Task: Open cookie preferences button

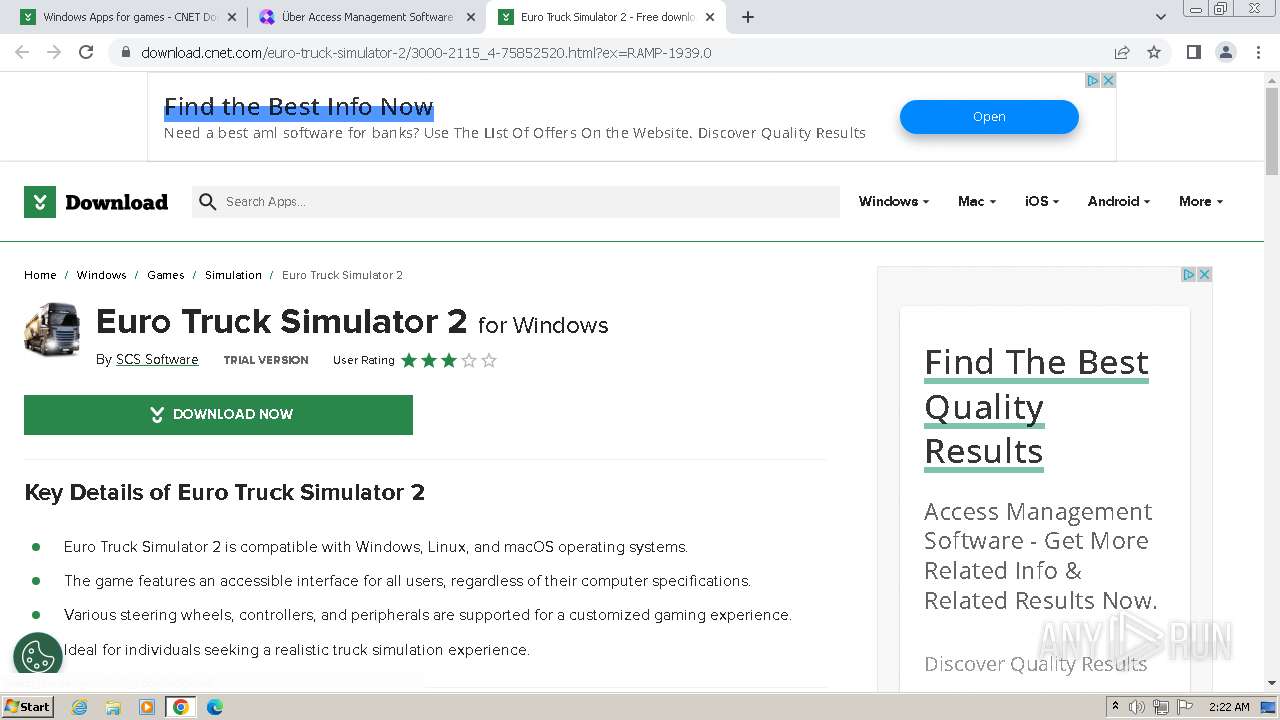Action: 38,656
